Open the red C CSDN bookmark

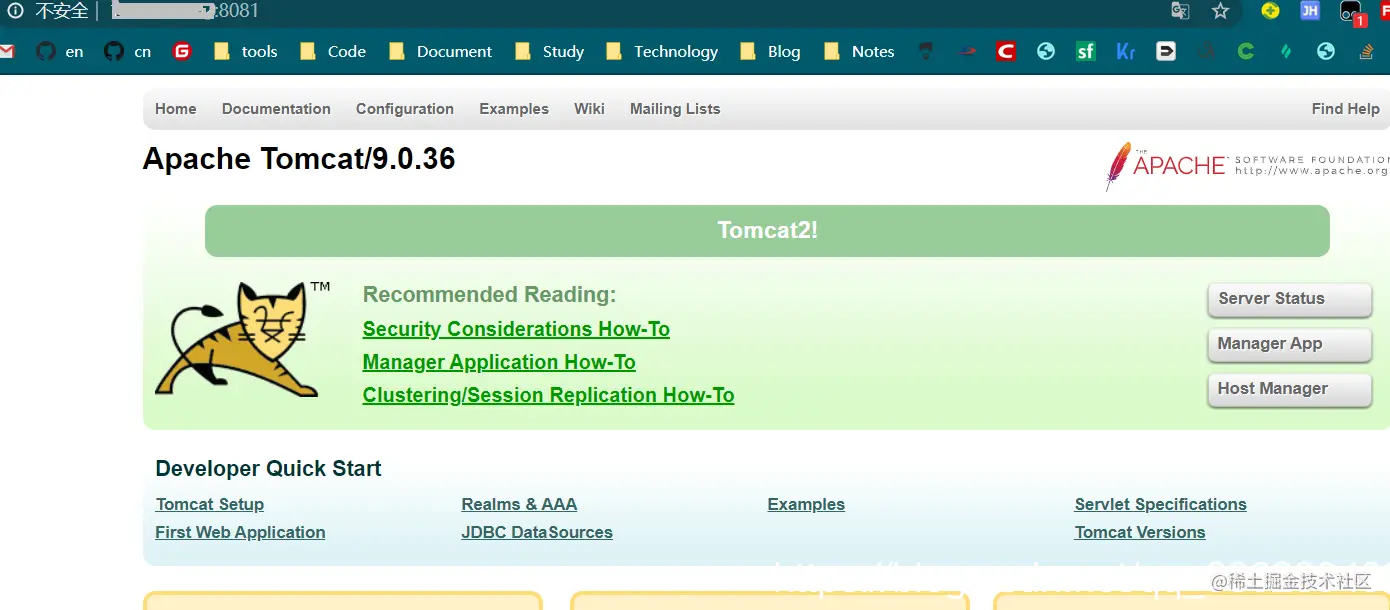(x=1006, y=51)
